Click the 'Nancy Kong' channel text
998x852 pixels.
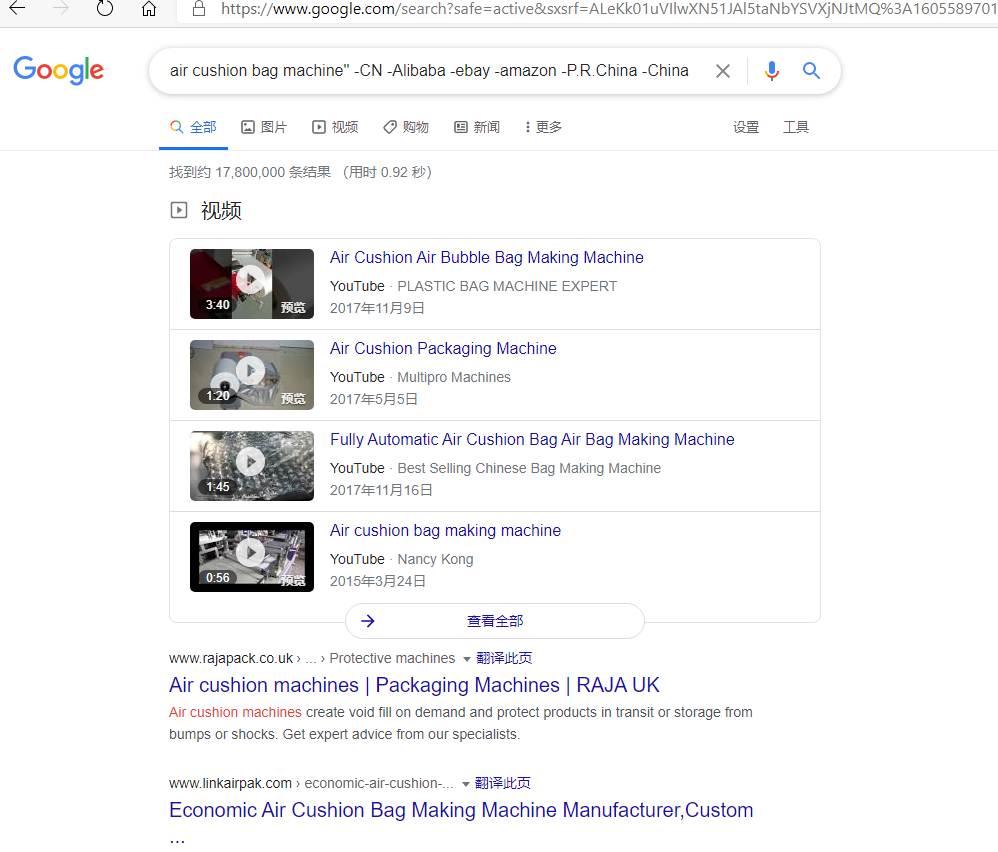point(435,559)
